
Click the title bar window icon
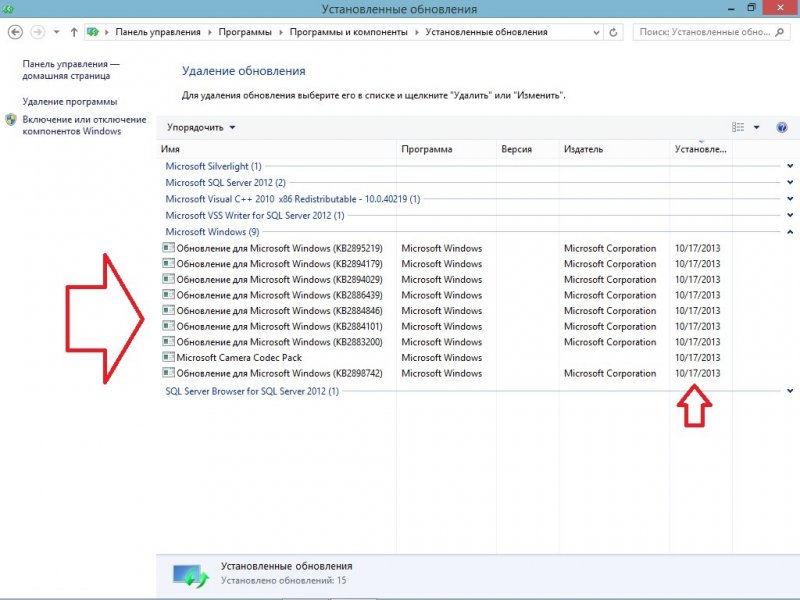[x=8, y=9]
